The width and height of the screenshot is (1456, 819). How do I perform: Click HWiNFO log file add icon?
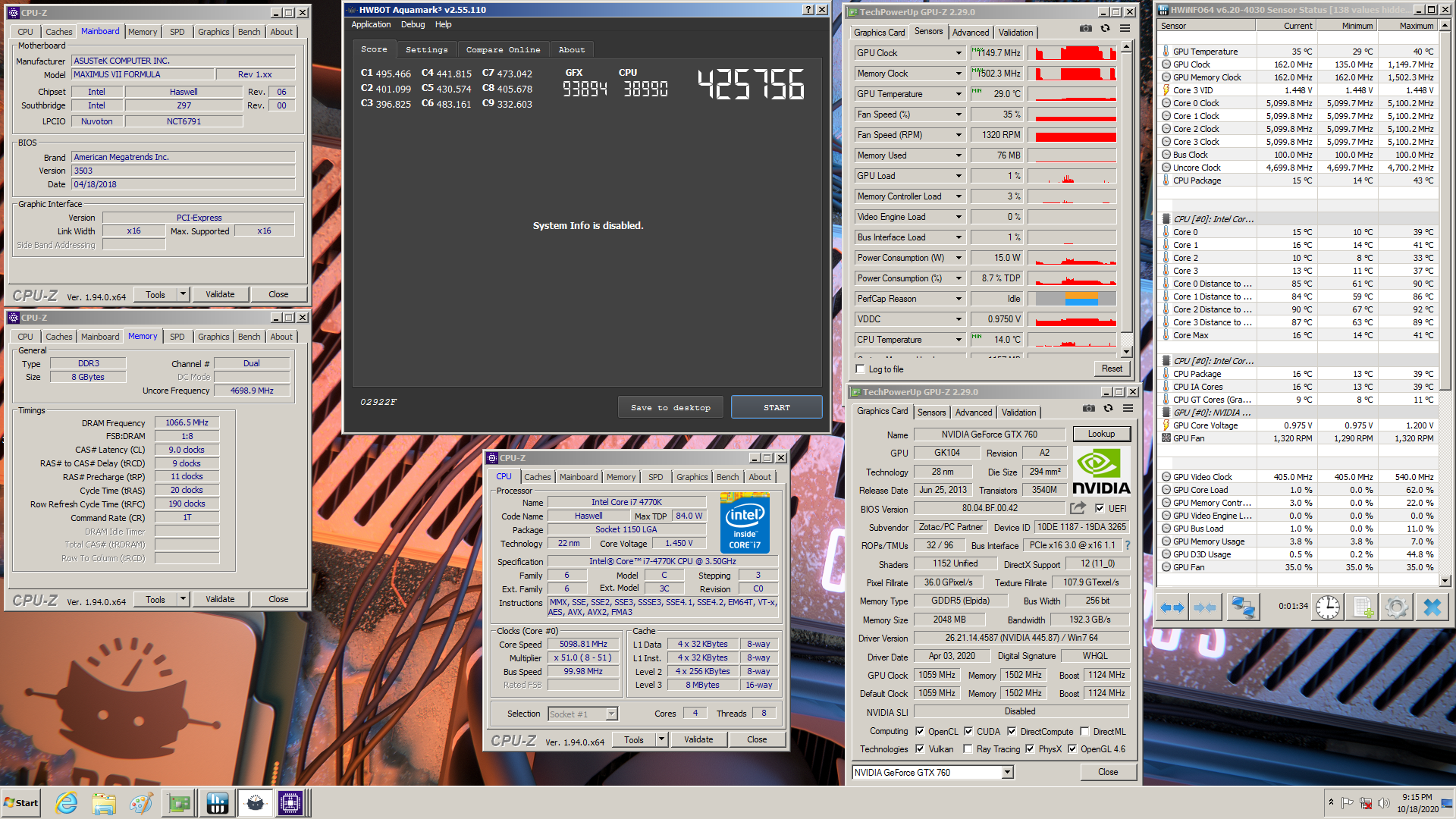click(1363, 607)
